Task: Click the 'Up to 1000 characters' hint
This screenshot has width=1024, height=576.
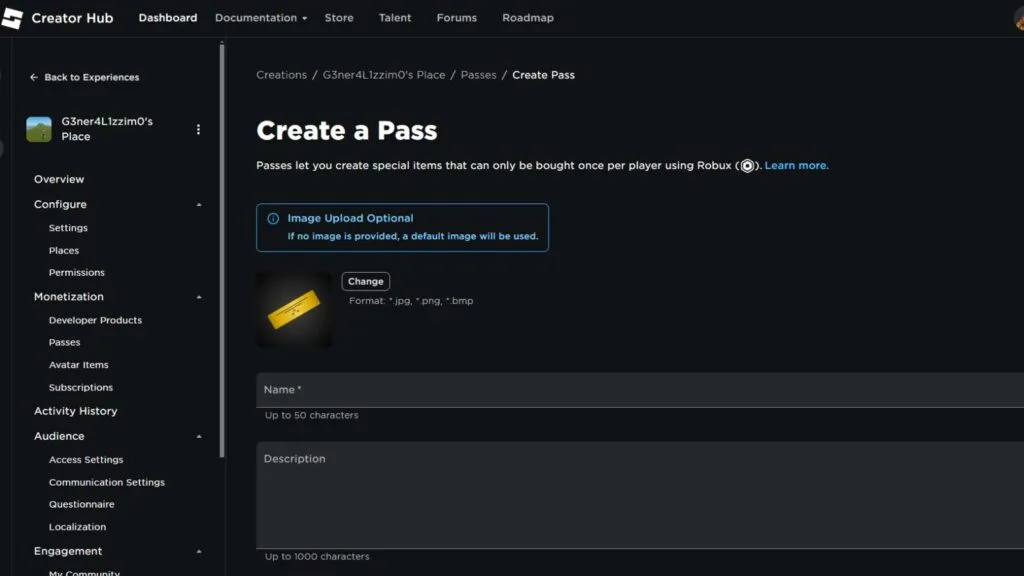Action: click(317, 557)
